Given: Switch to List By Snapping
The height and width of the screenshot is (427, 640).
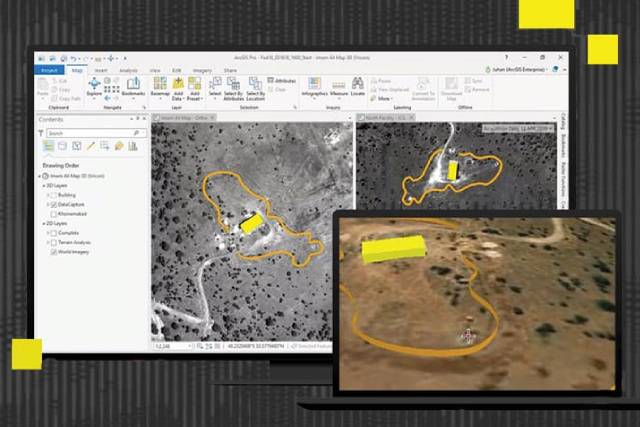Looking at the screenshot, I should point(104,146).
